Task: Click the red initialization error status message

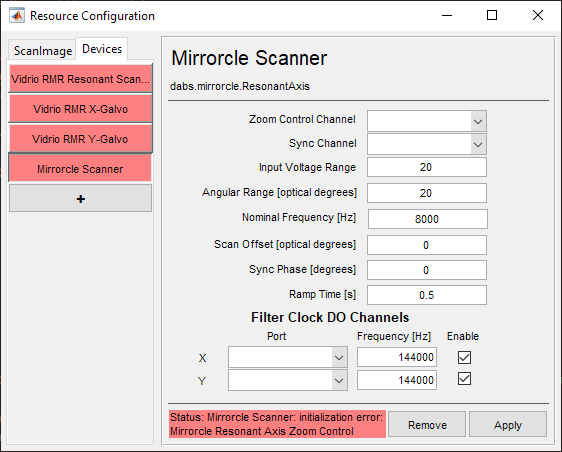Action: tap(277, 424)
